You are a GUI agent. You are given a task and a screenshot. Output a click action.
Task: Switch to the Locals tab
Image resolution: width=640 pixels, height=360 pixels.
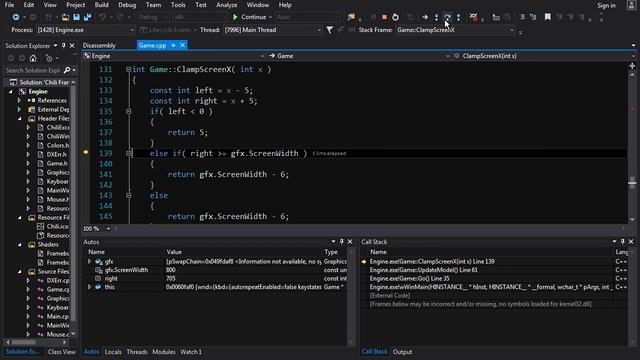pyautogui.click(x=113, y=352)
